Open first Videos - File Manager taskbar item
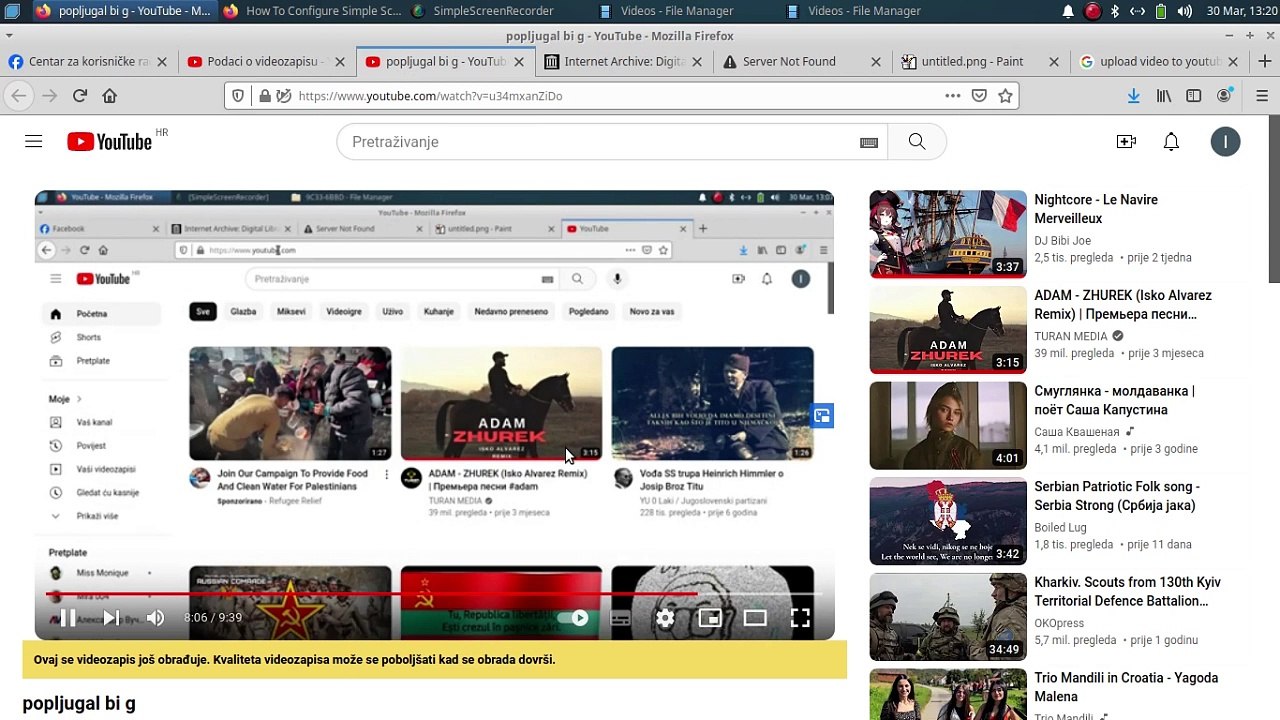1280x720 pixels. [x=666, y=11]
